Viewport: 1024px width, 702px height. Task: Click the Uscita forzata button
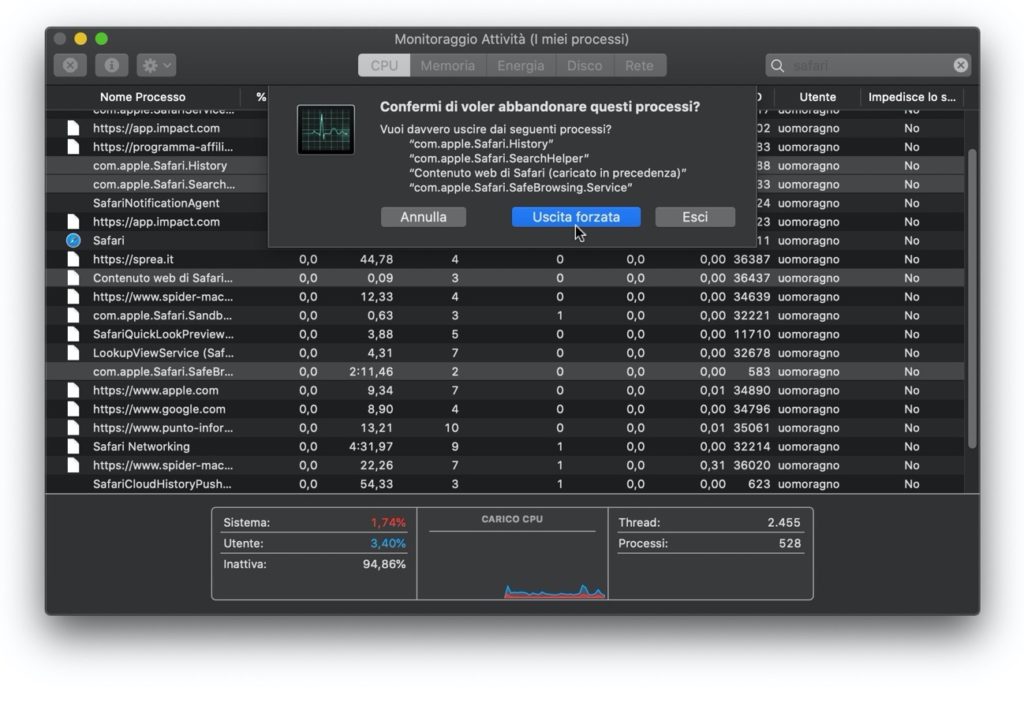(576, 217)
